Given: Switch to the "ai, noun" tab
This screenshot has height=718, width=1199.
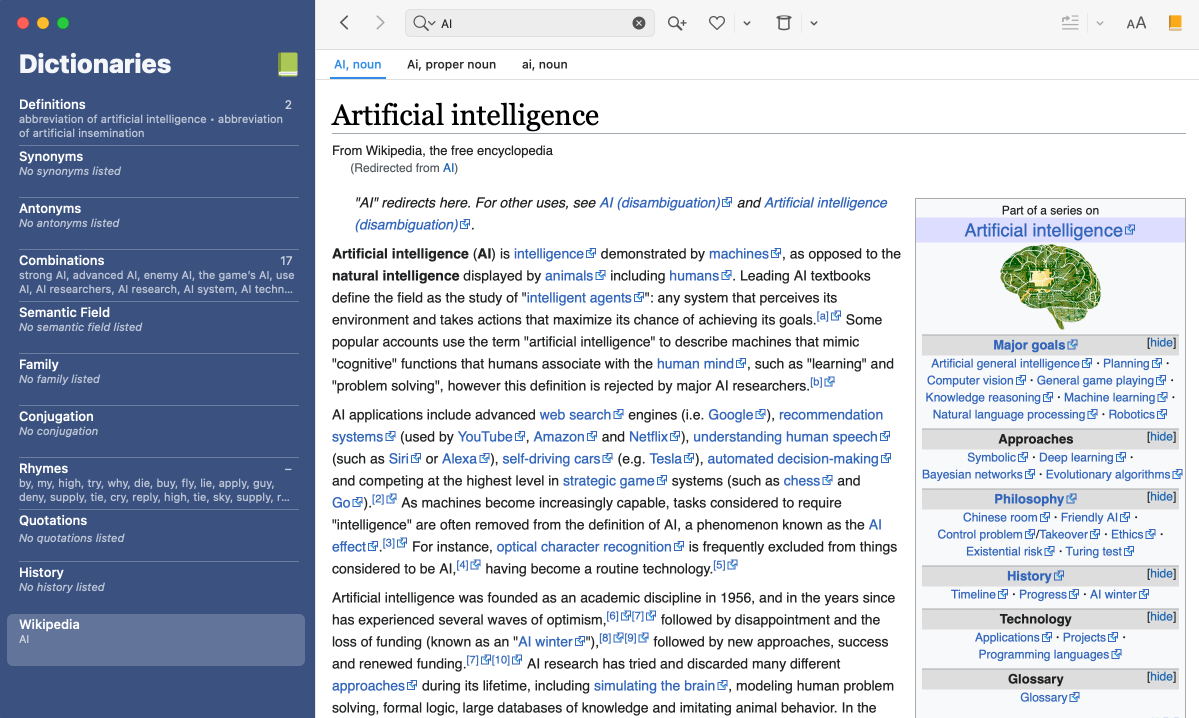Looking at the screenshot, I should [x=544, y=64].
